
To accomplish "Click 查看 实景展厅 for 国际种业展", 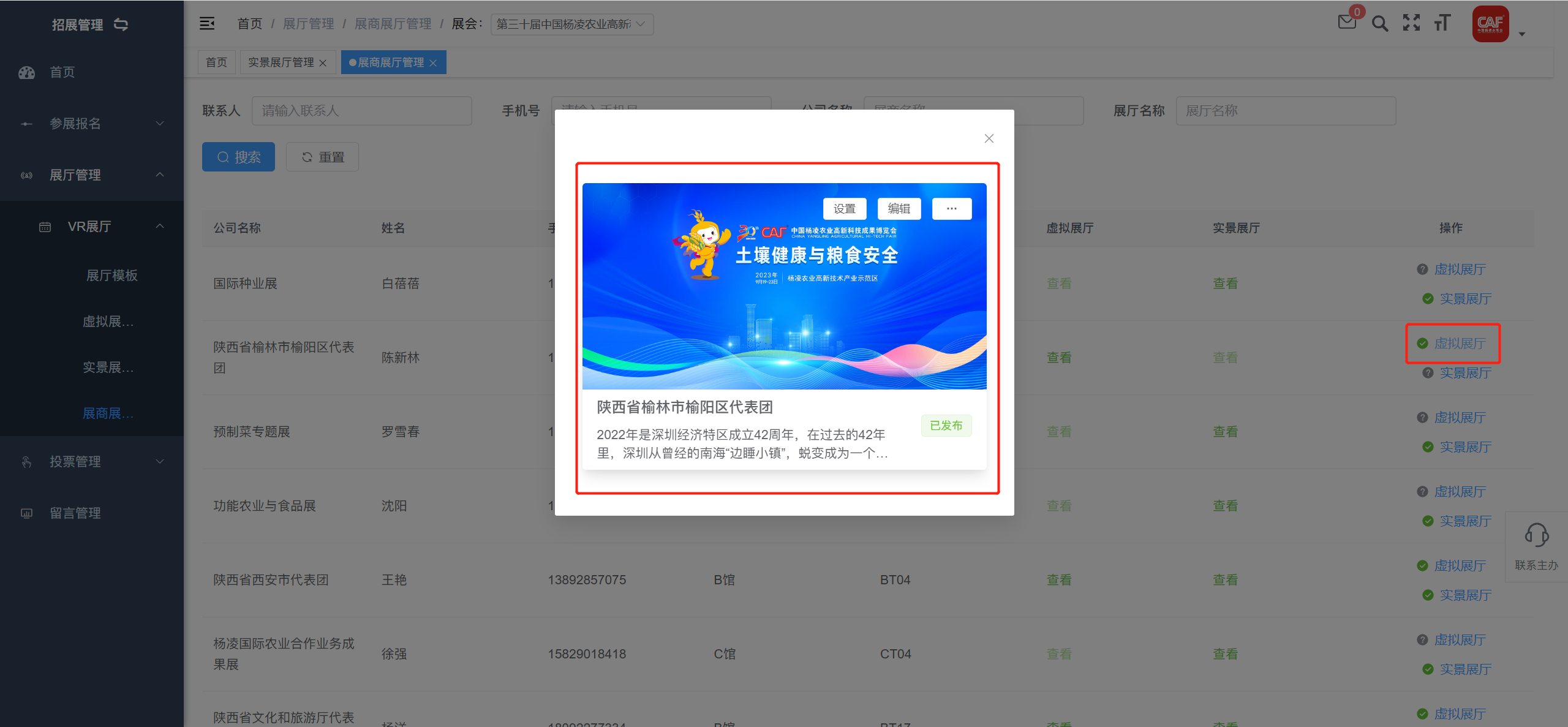I will pos(1225,284).
